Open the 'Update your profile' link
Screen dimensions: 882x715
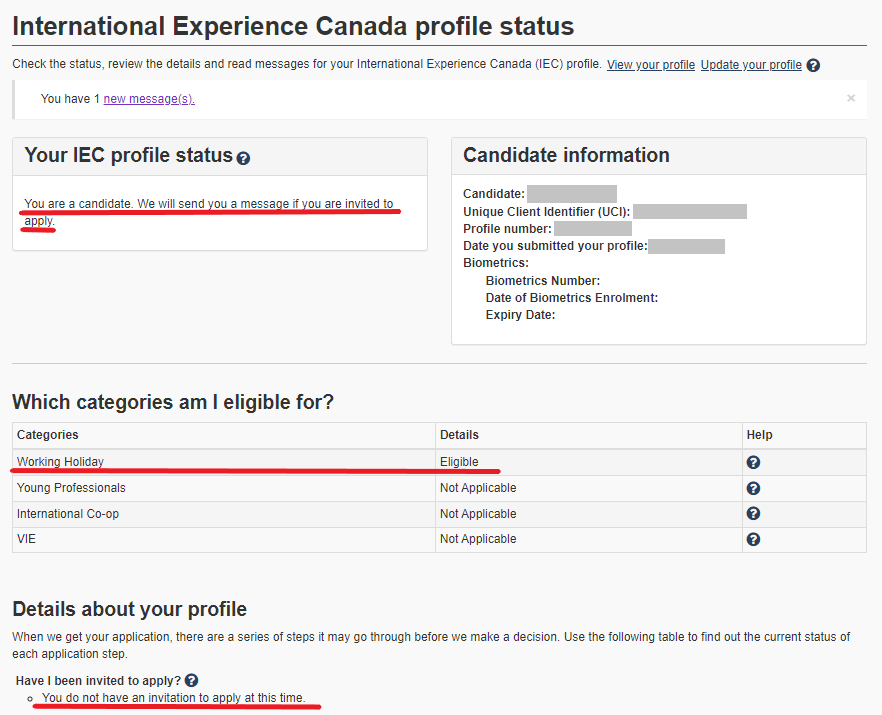pyautogui.click(x=751, y=65)
